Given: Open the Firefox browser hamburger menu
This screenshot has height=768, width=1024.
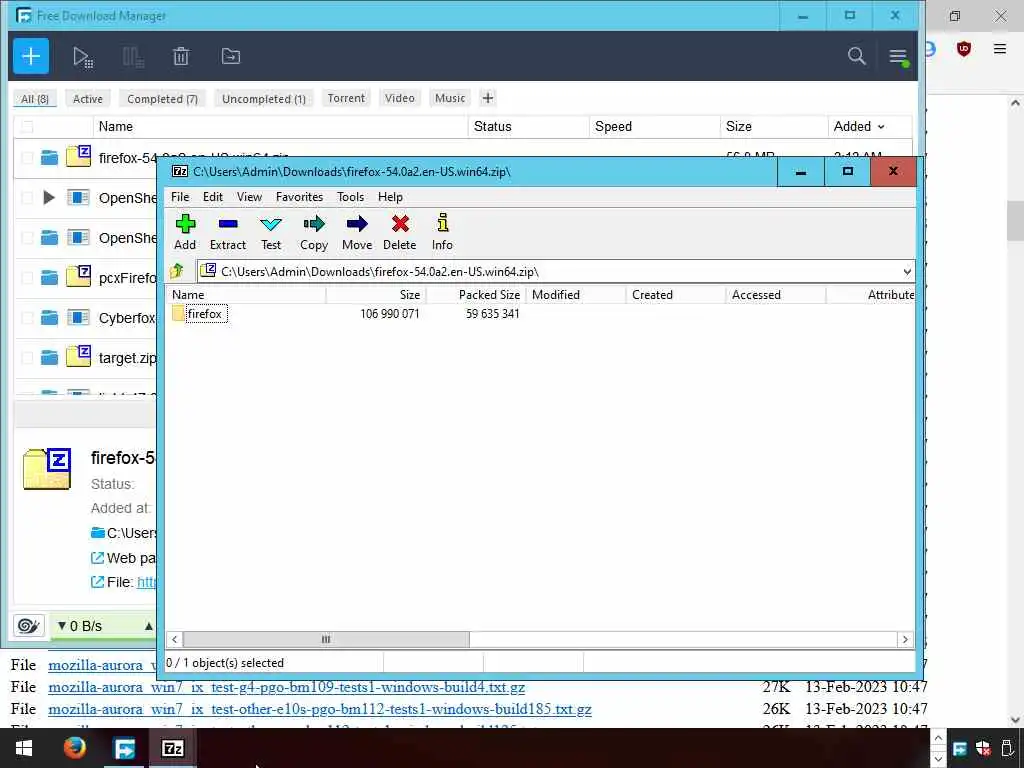Looking at the screenshot, I should (999, 49).
